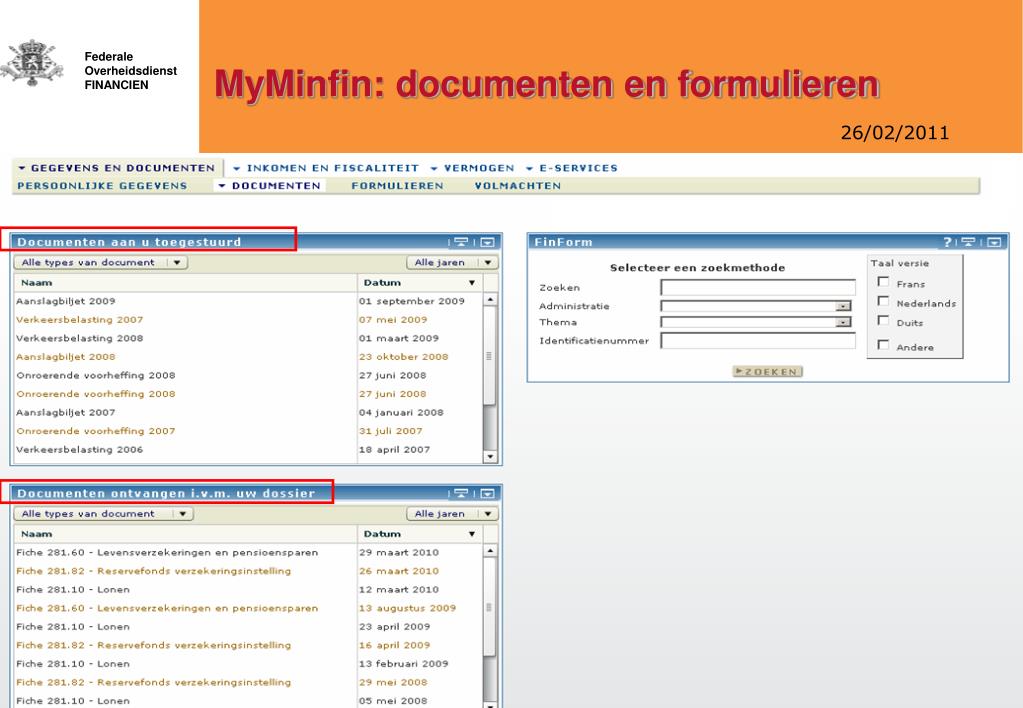Viewport: 1023px width, 708px height.
Task: Open the 'Gegevens en documenten' menu
Action: (117, 168)
